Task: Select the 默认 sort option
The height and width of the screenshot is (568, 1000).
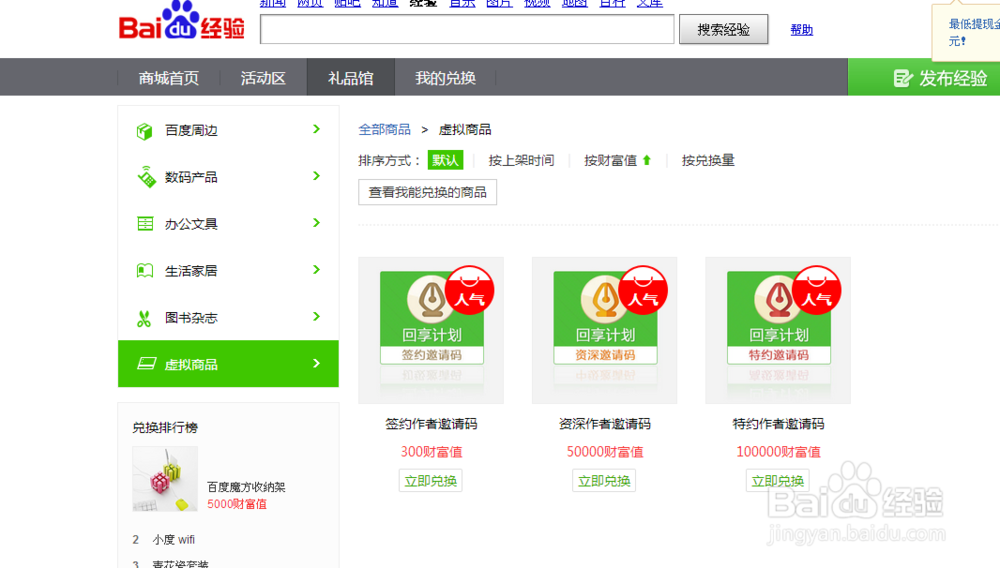Action: (x=445, y=160)
